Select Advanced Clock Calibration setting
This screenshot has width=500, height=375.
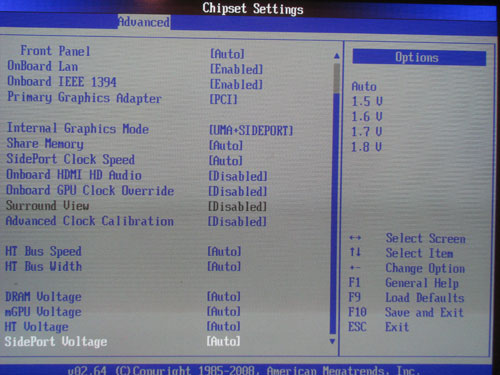[x=90, y=221]
